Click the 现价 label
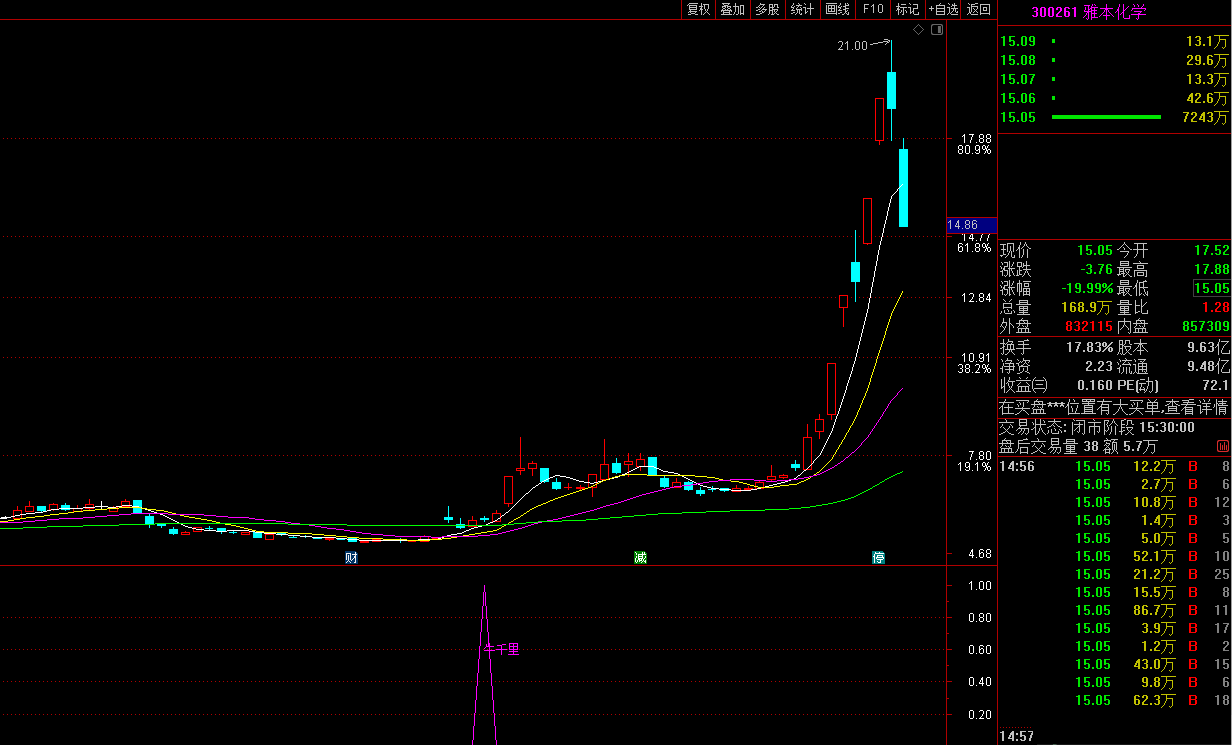1232x745 pixels. pyautogui.click(x=1015, y=250)
